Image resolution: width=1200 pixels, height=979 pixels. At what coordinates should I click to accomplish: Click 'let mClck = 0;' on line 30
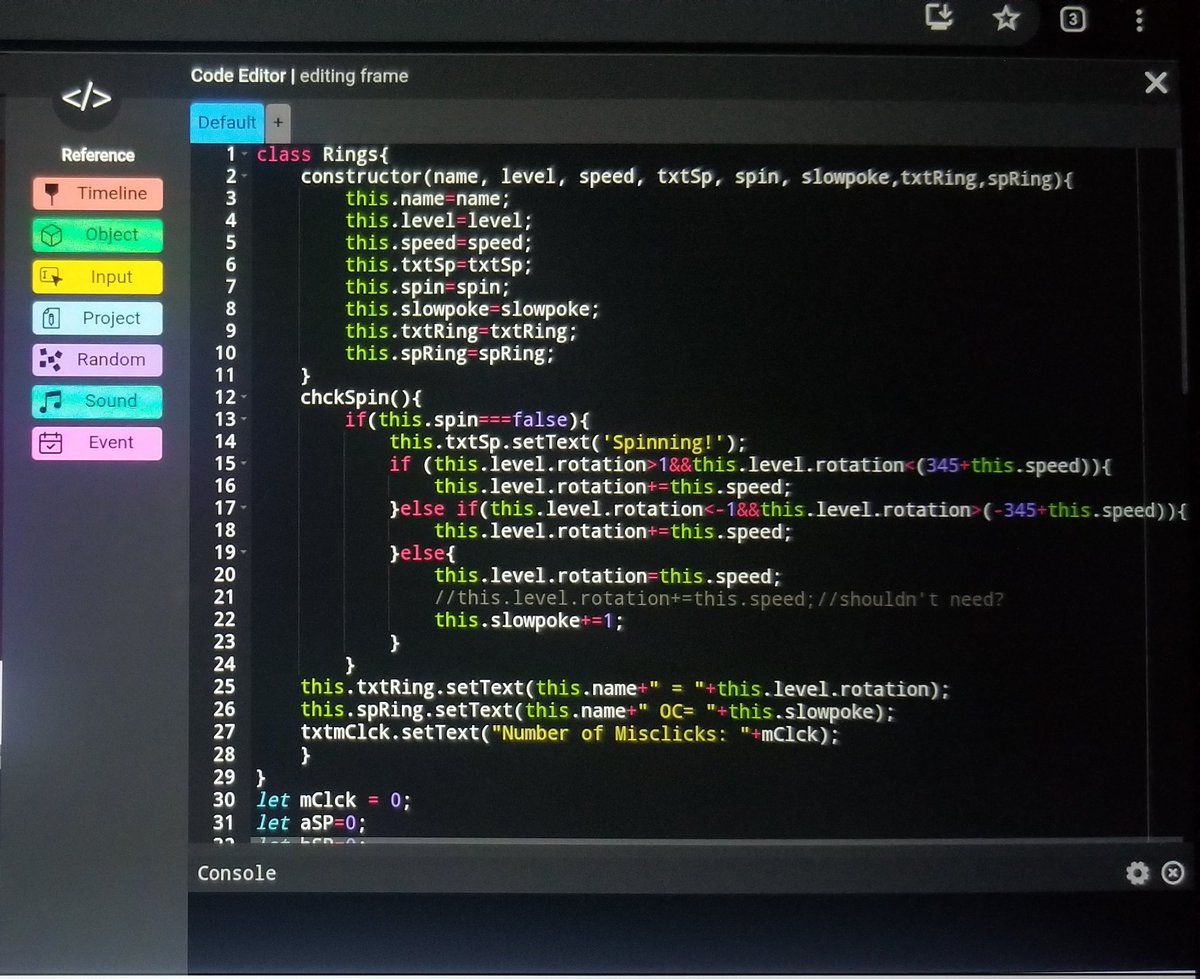click(333, 799)
